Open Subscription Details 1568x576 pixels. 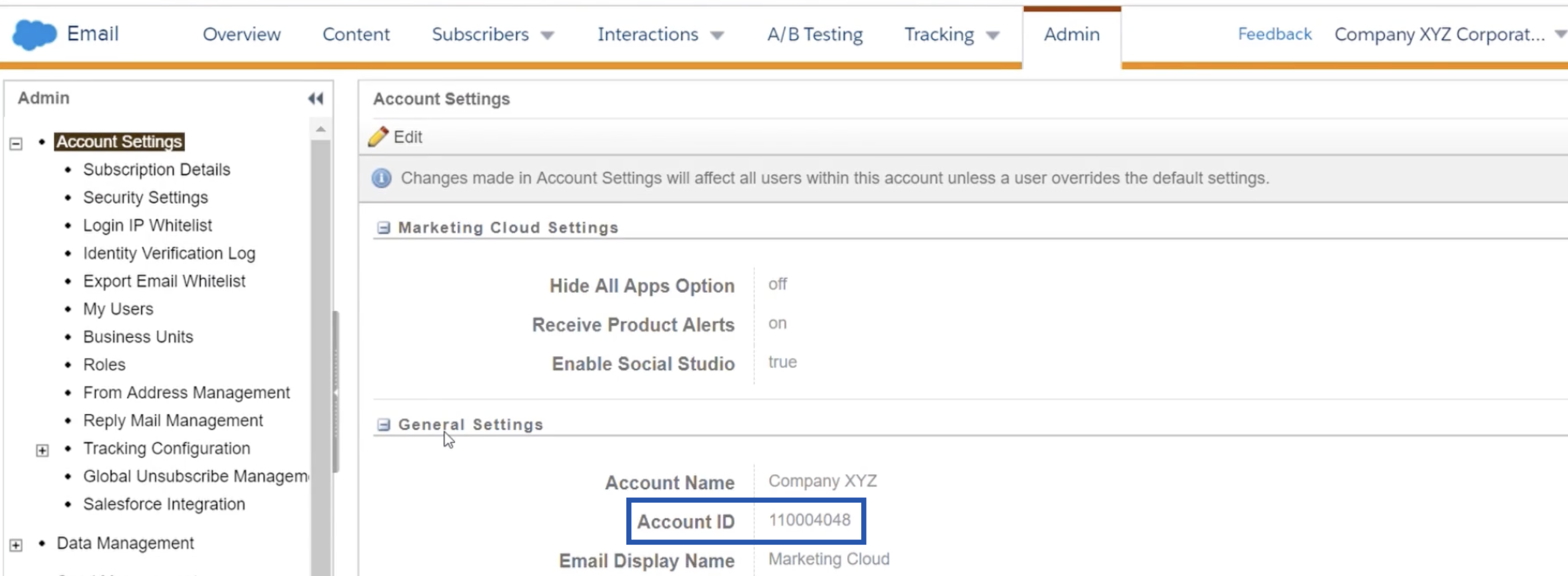pos(156,169)
